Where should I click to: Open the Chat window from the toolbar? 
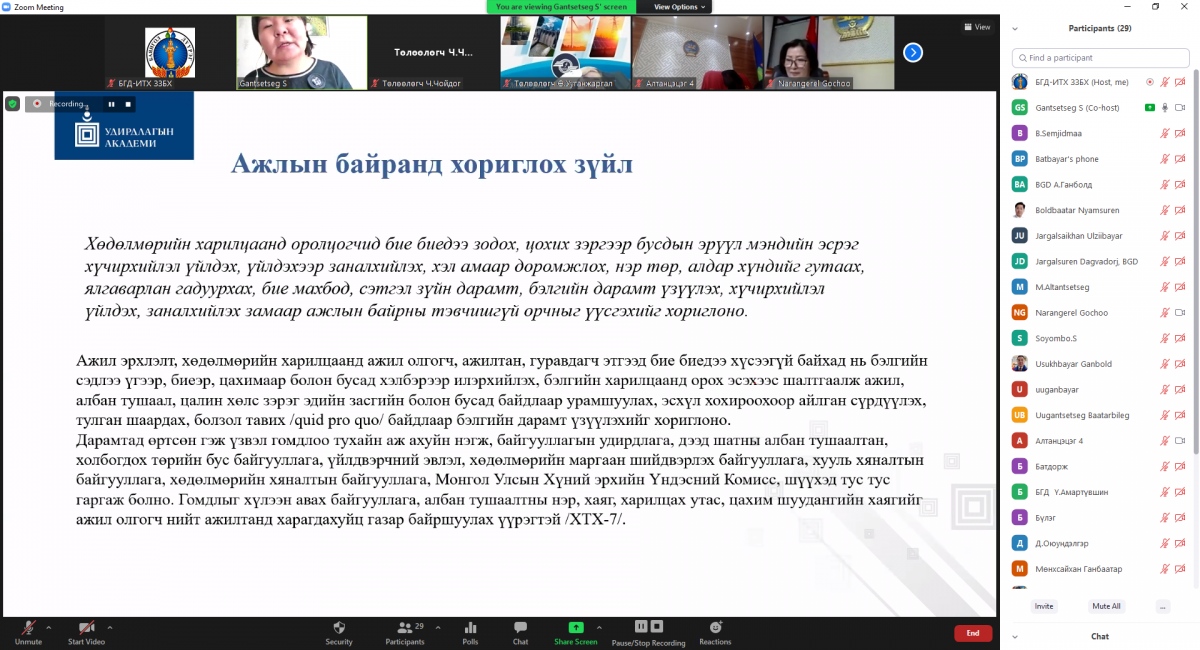[520, 627]
